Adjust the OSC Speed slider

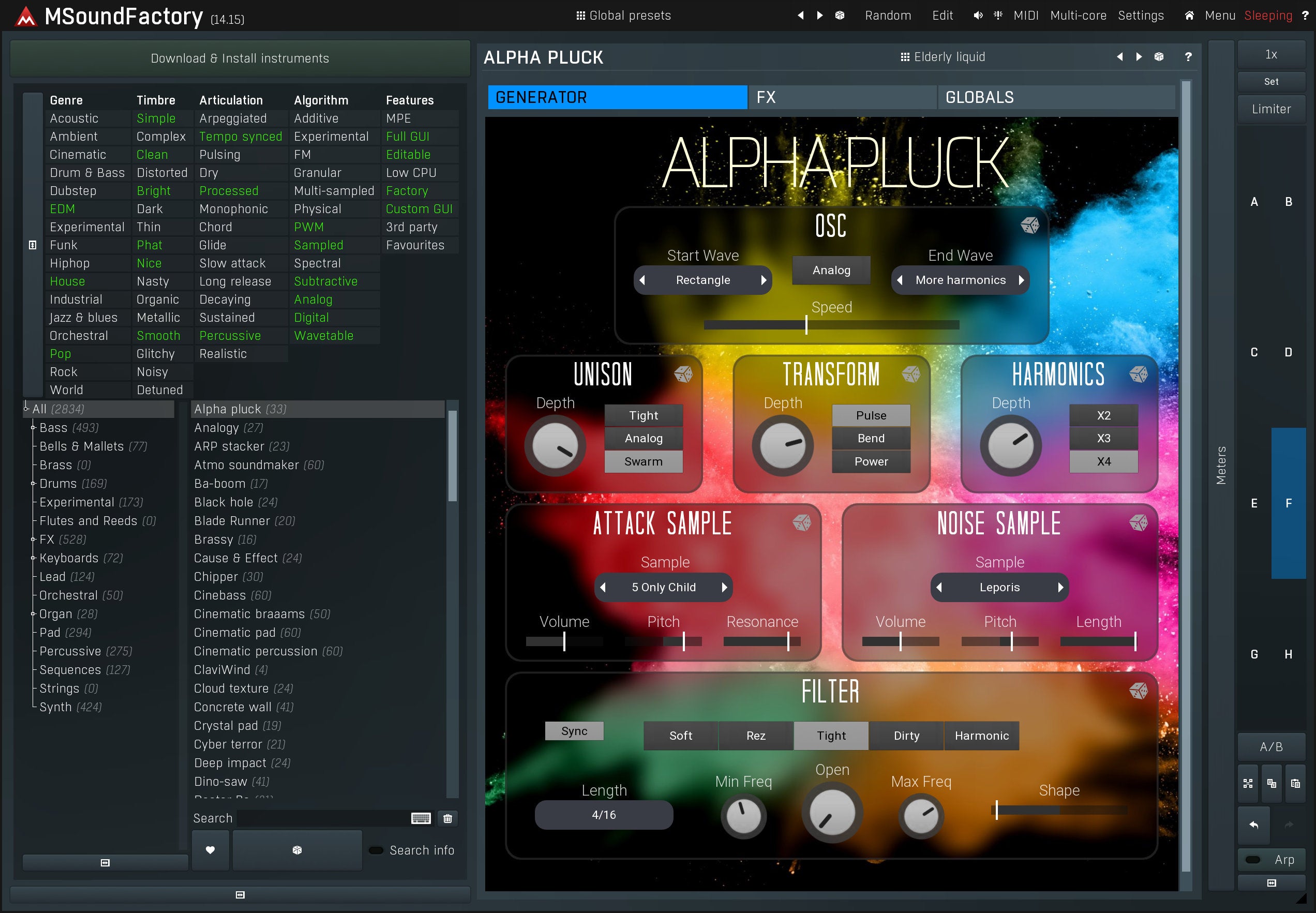tap(806, 325)
